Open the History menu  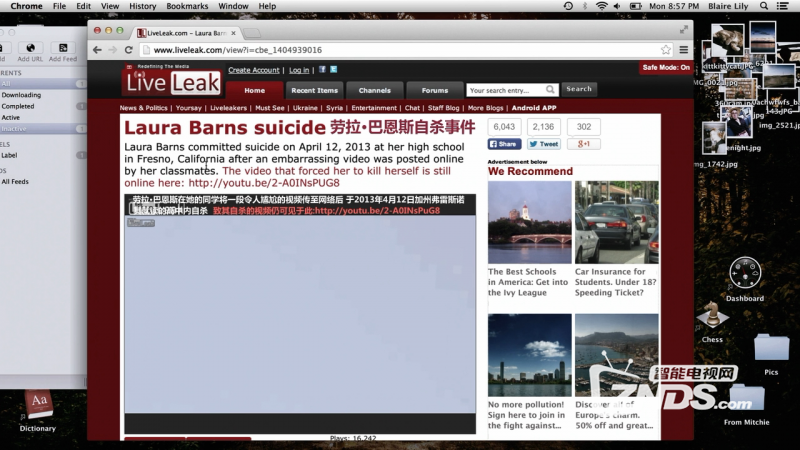tap(142, 6)
